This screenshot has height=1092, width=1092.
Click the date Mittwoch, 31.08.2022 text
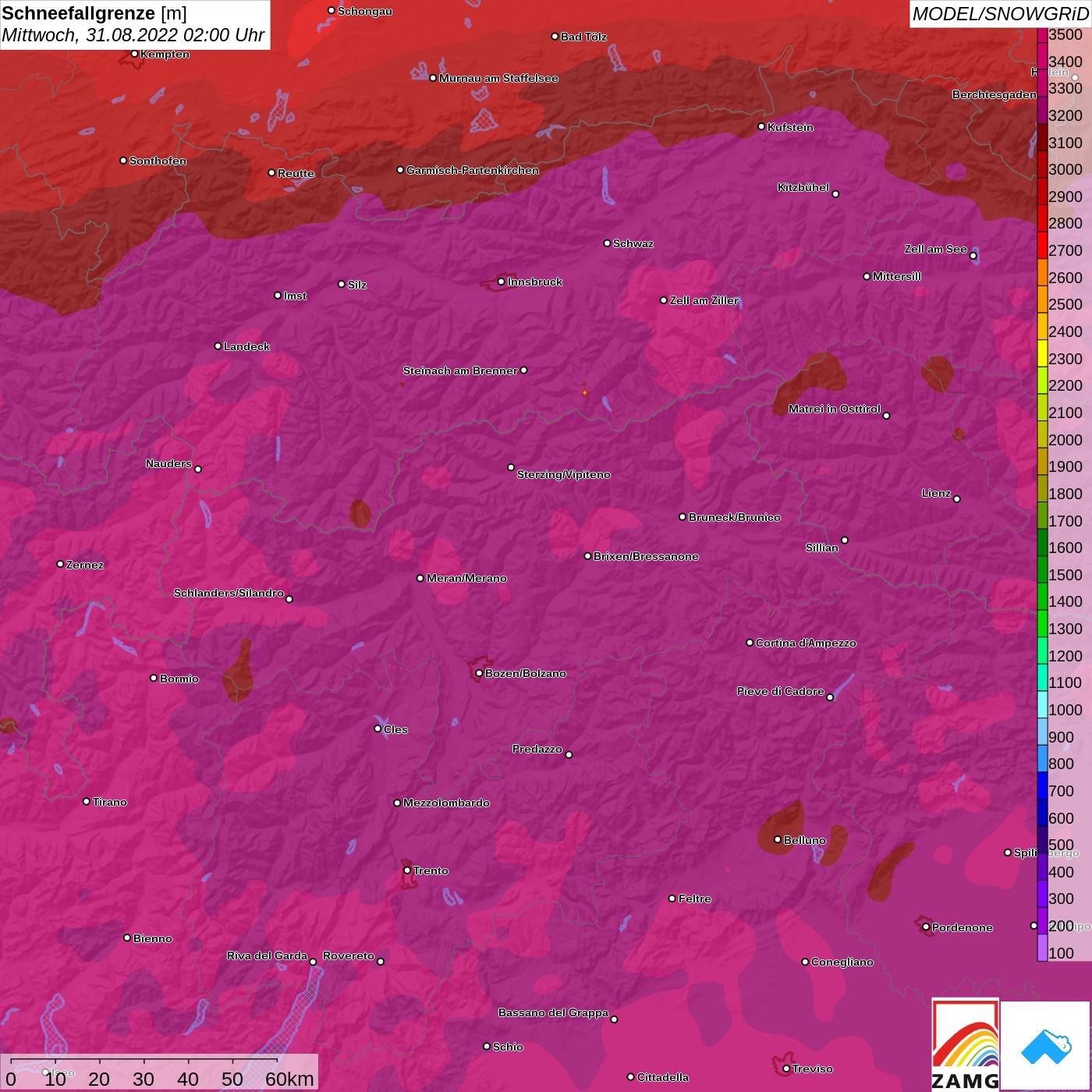click(x=133, y=35)
